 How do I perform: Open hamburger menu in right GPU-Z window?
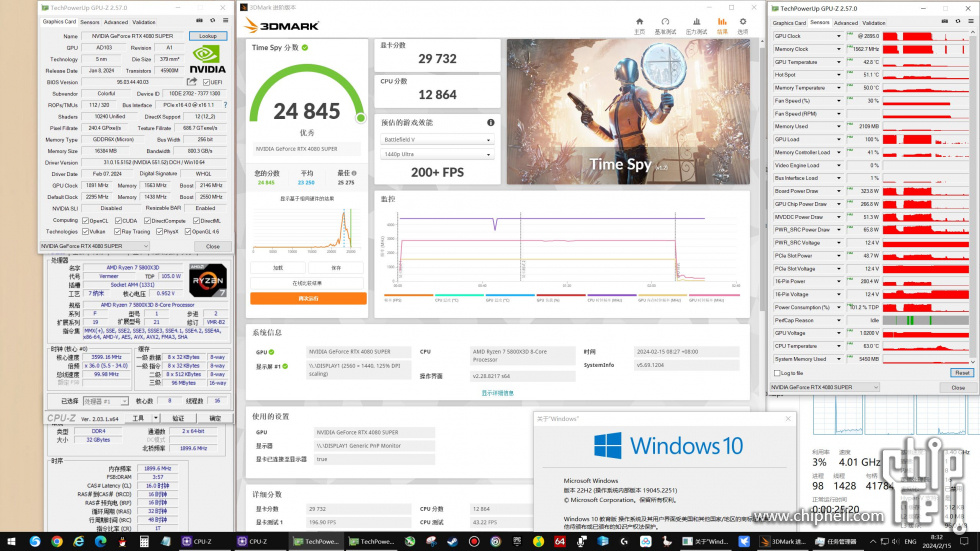[x=971, y=22]
